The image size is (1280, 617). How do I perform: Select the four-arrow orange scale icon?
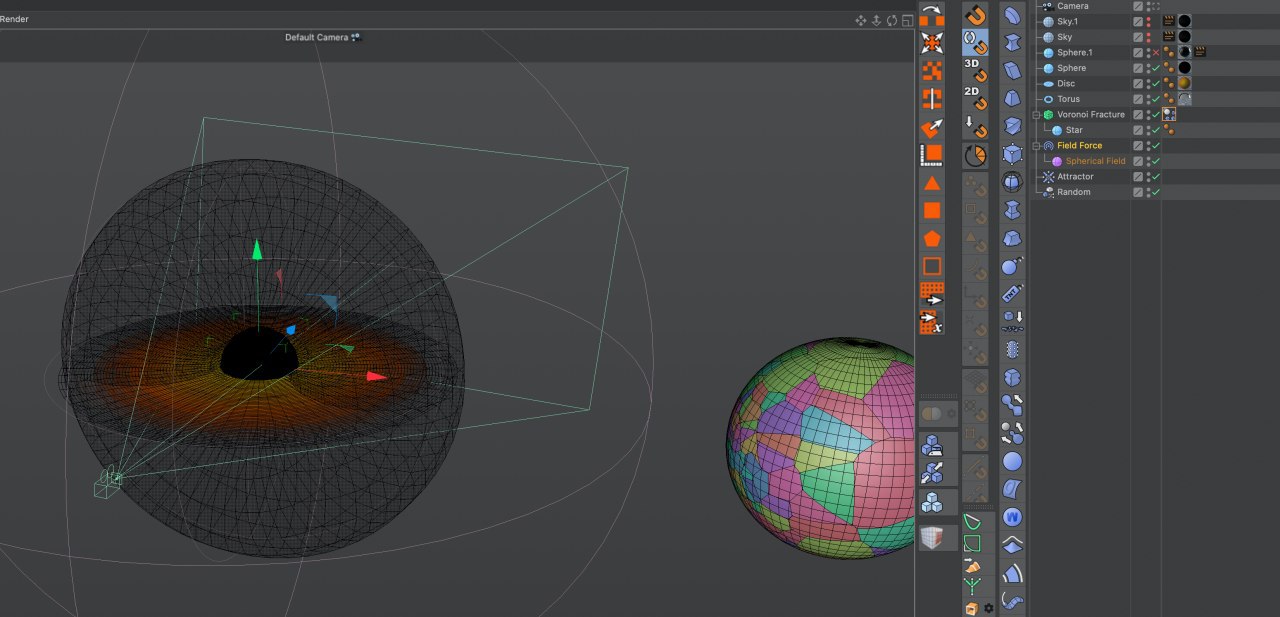point(932,42)
